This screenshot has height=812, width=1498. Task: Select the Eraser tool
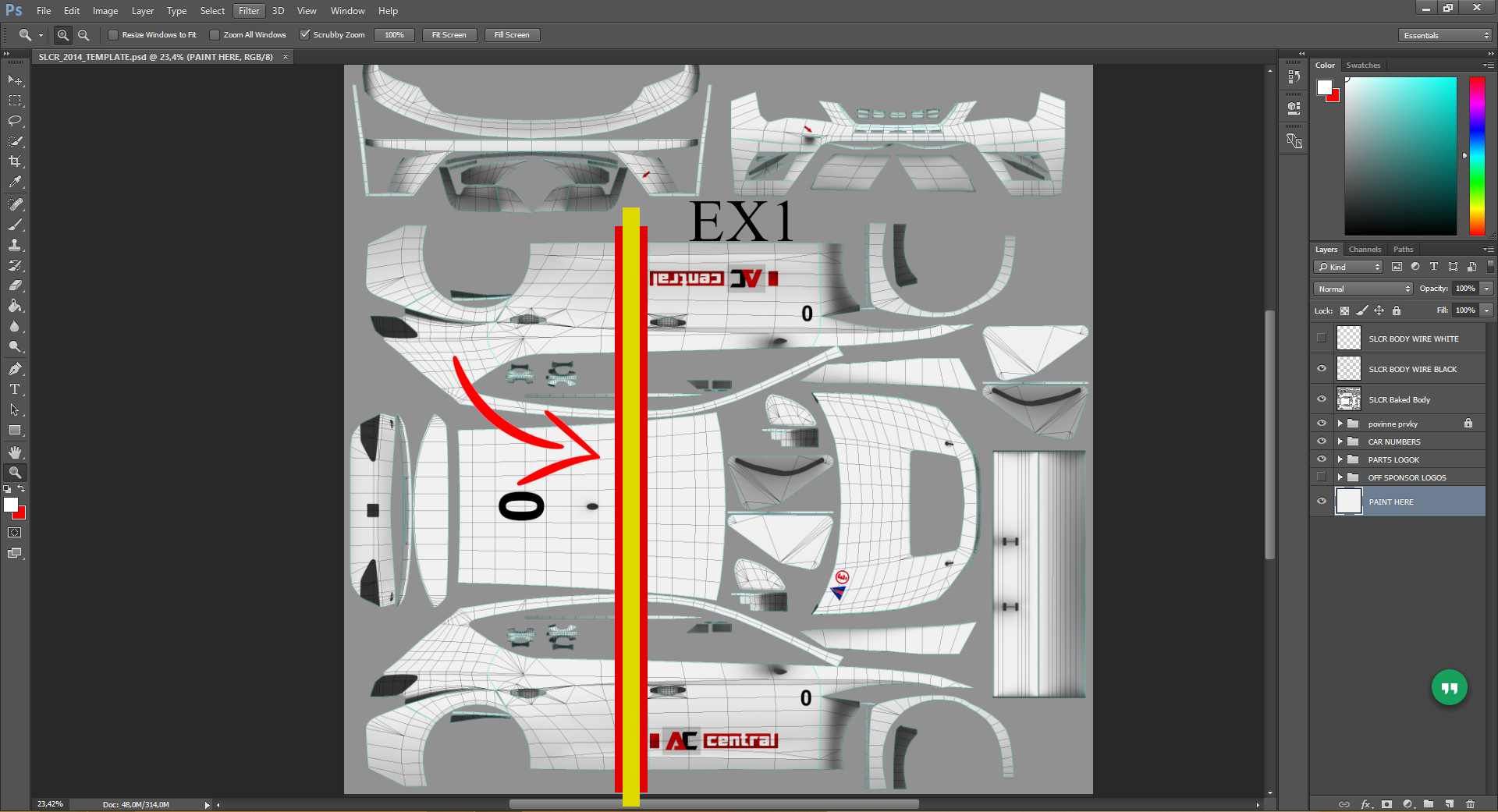click(x=15, y=285)
